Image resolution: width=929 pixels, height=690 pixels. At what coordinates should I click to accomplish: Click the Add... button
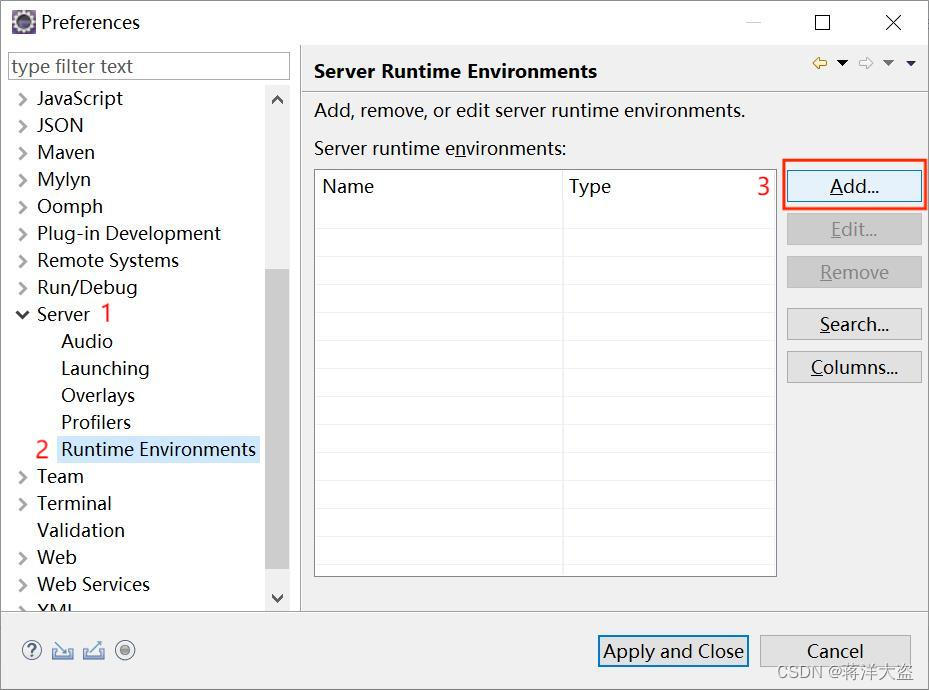click(x=854, y=187)
